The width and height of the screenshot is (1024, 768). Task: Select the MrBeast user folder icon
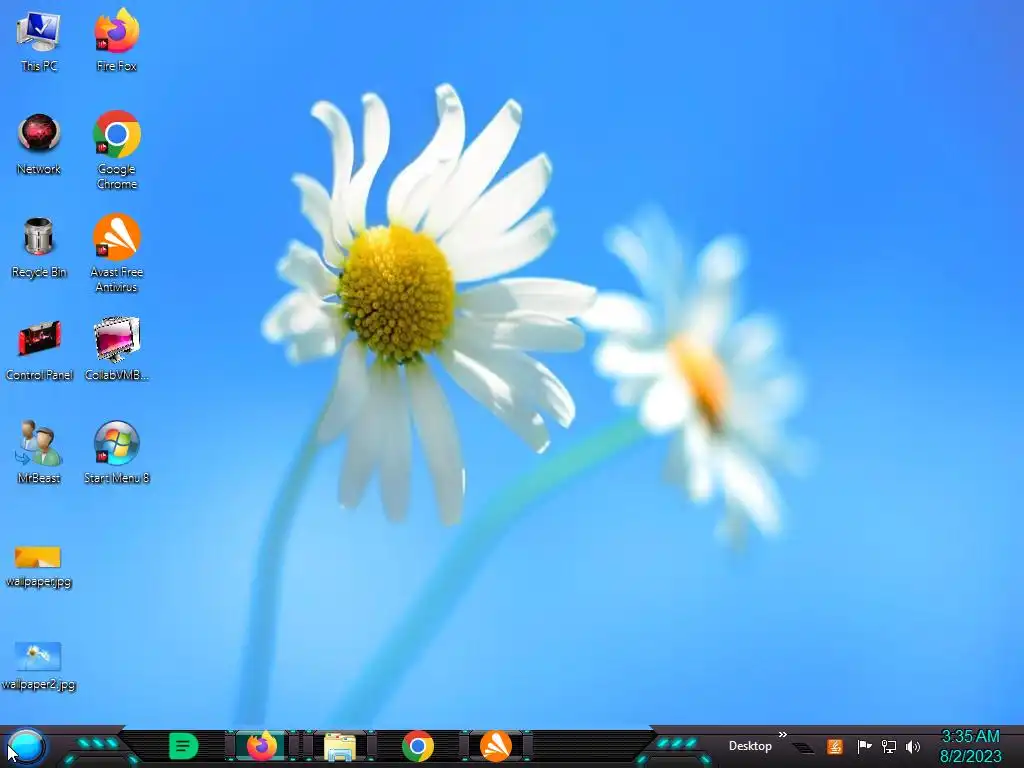tap(39, 452)
